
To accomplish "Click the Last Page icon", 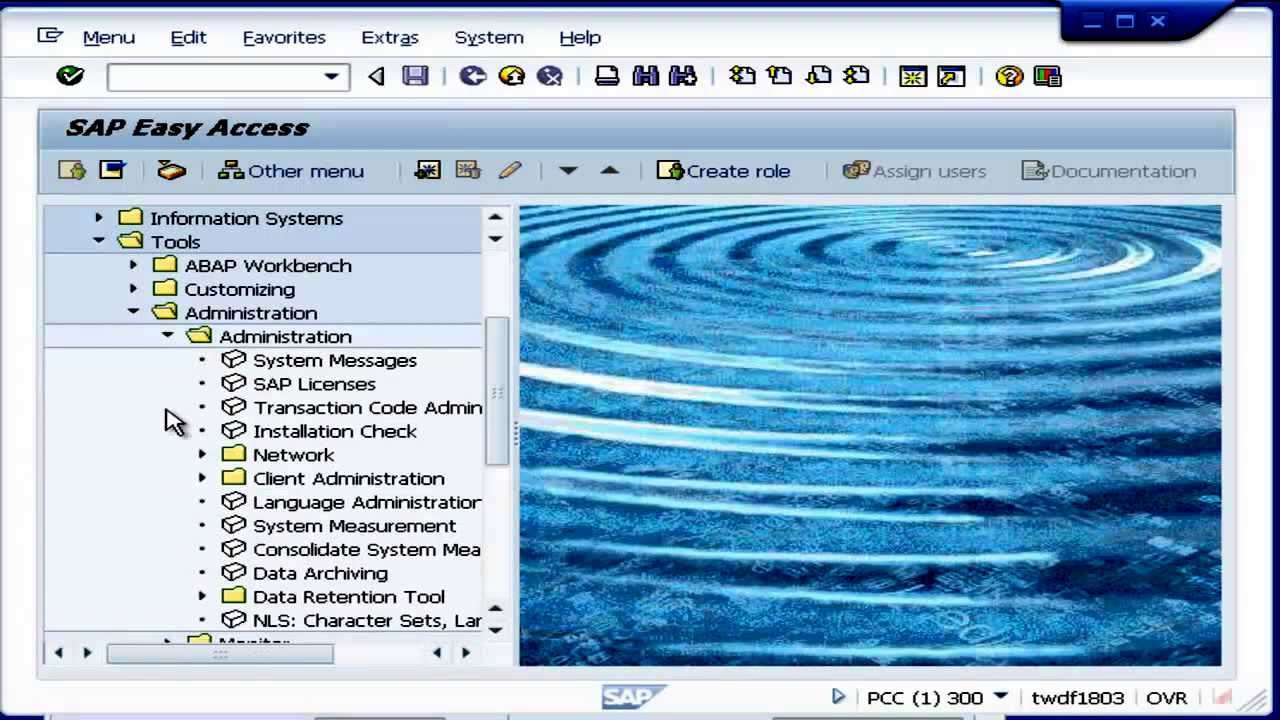I will click(x=856, y=76).
